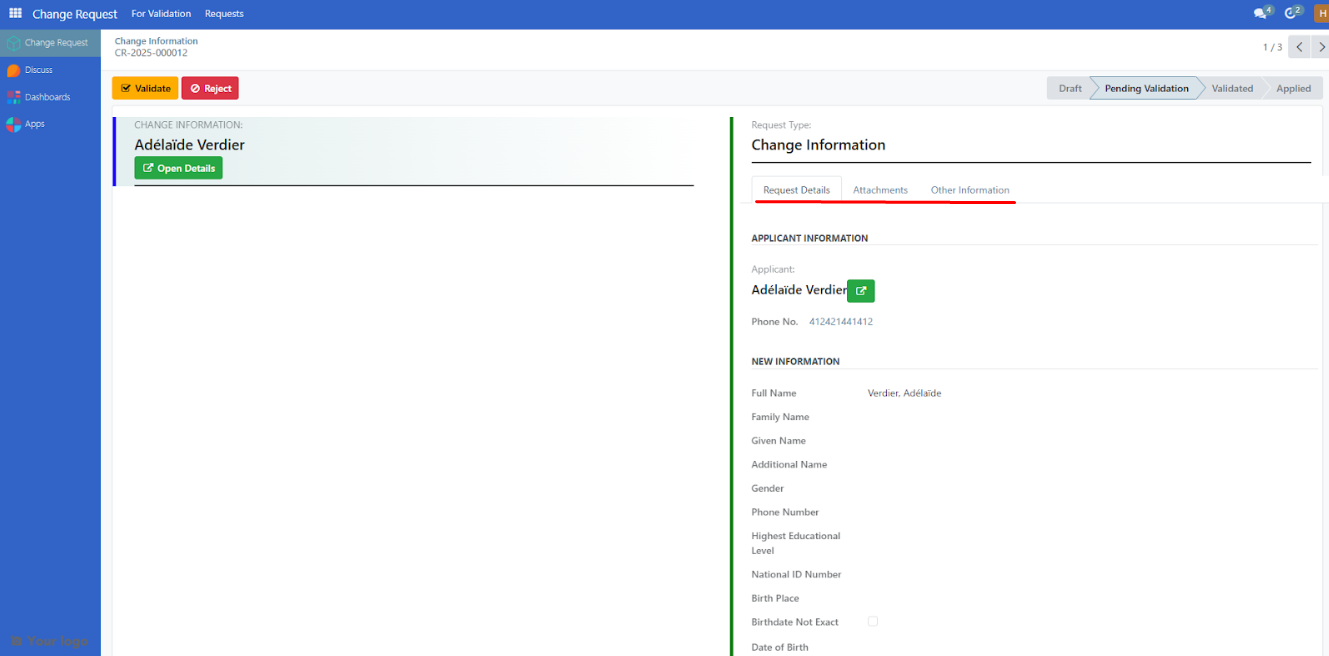Switch to the Other Information tab
The image size is (1329, 656).
coord(969,189)
